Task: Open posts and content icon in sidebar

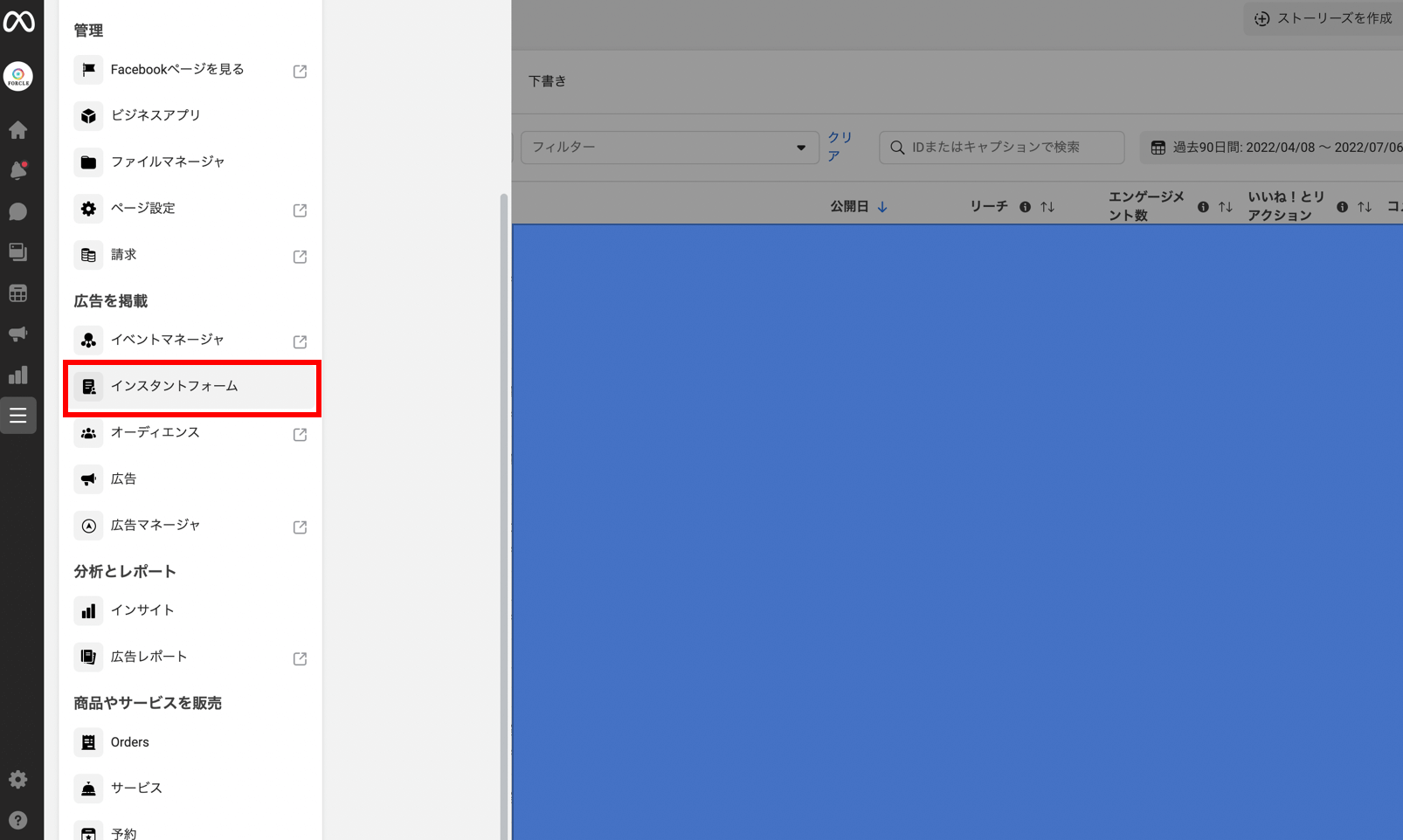Action: [18, 252]
